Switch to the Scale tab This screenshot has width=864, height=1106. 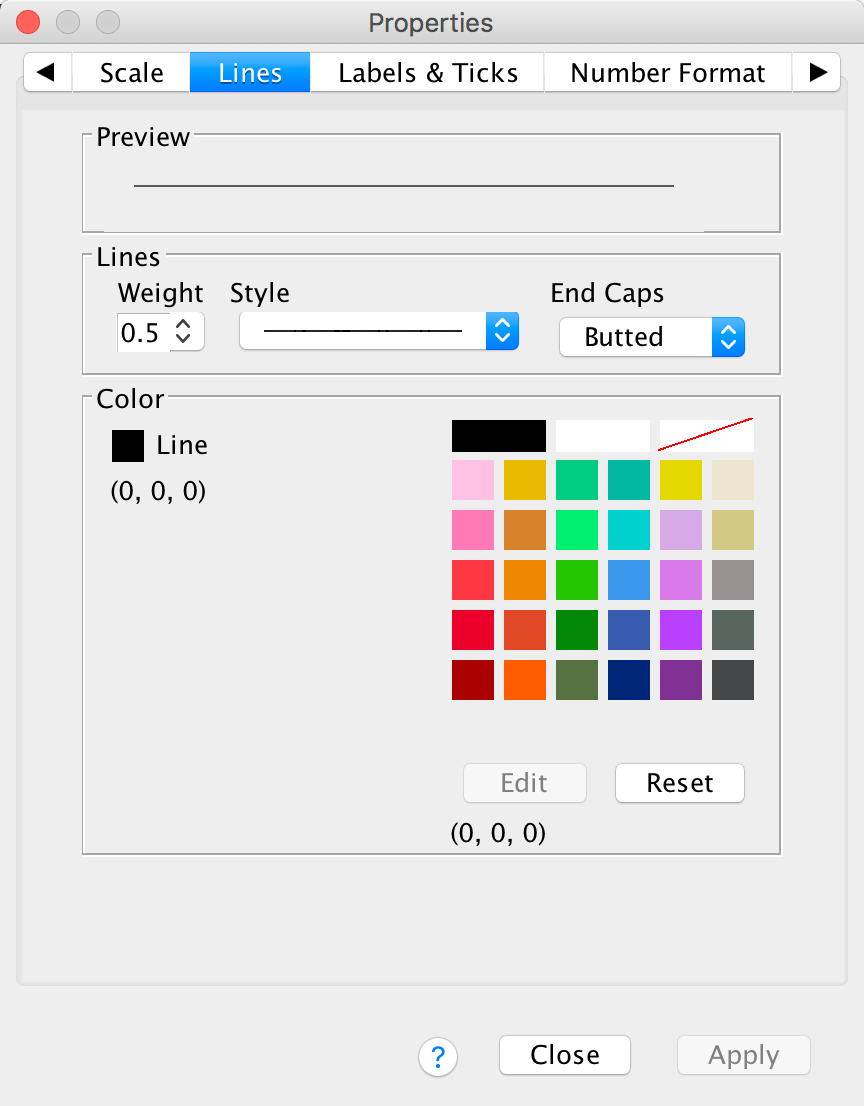pos(132,73)
